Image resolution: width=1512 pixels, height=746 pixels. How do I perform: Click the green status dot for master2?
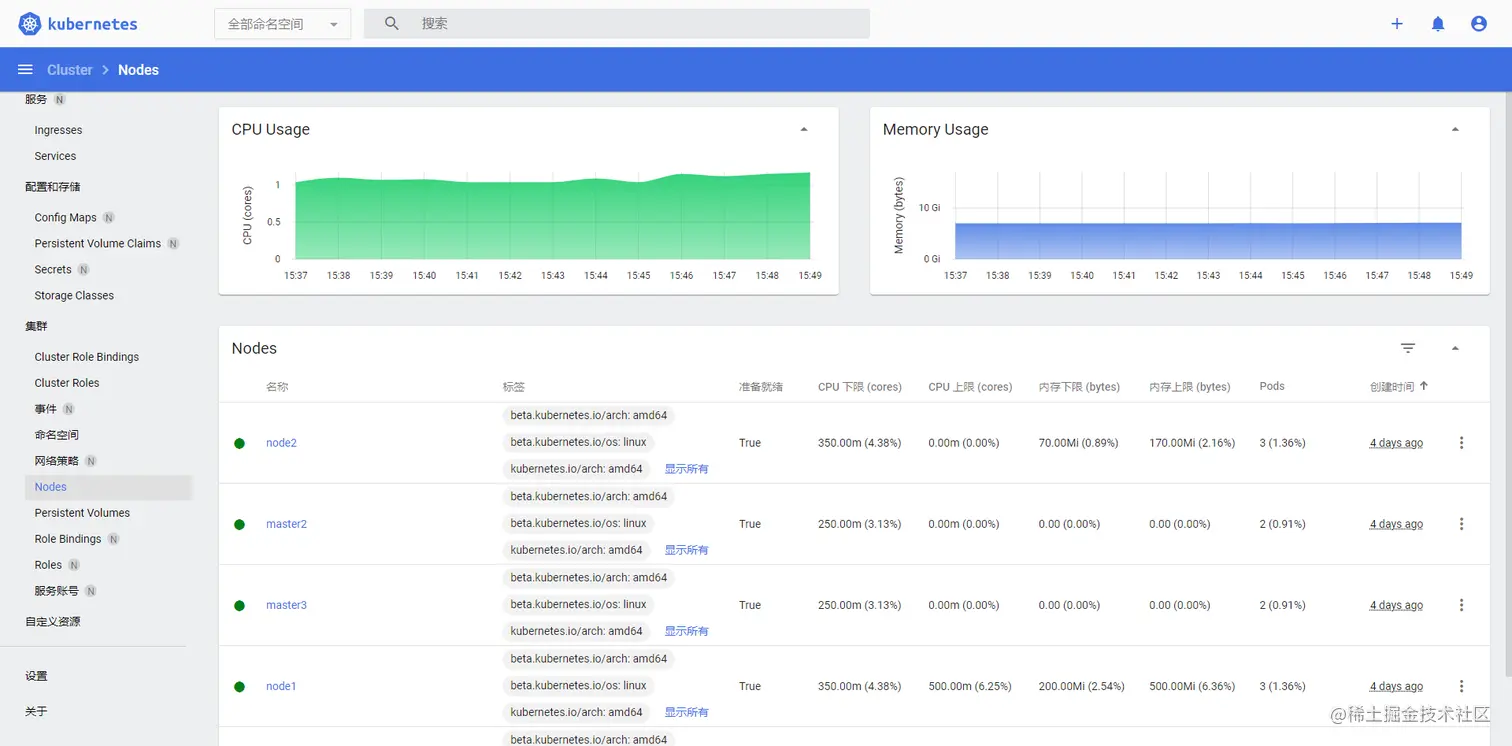coord(240,524)
